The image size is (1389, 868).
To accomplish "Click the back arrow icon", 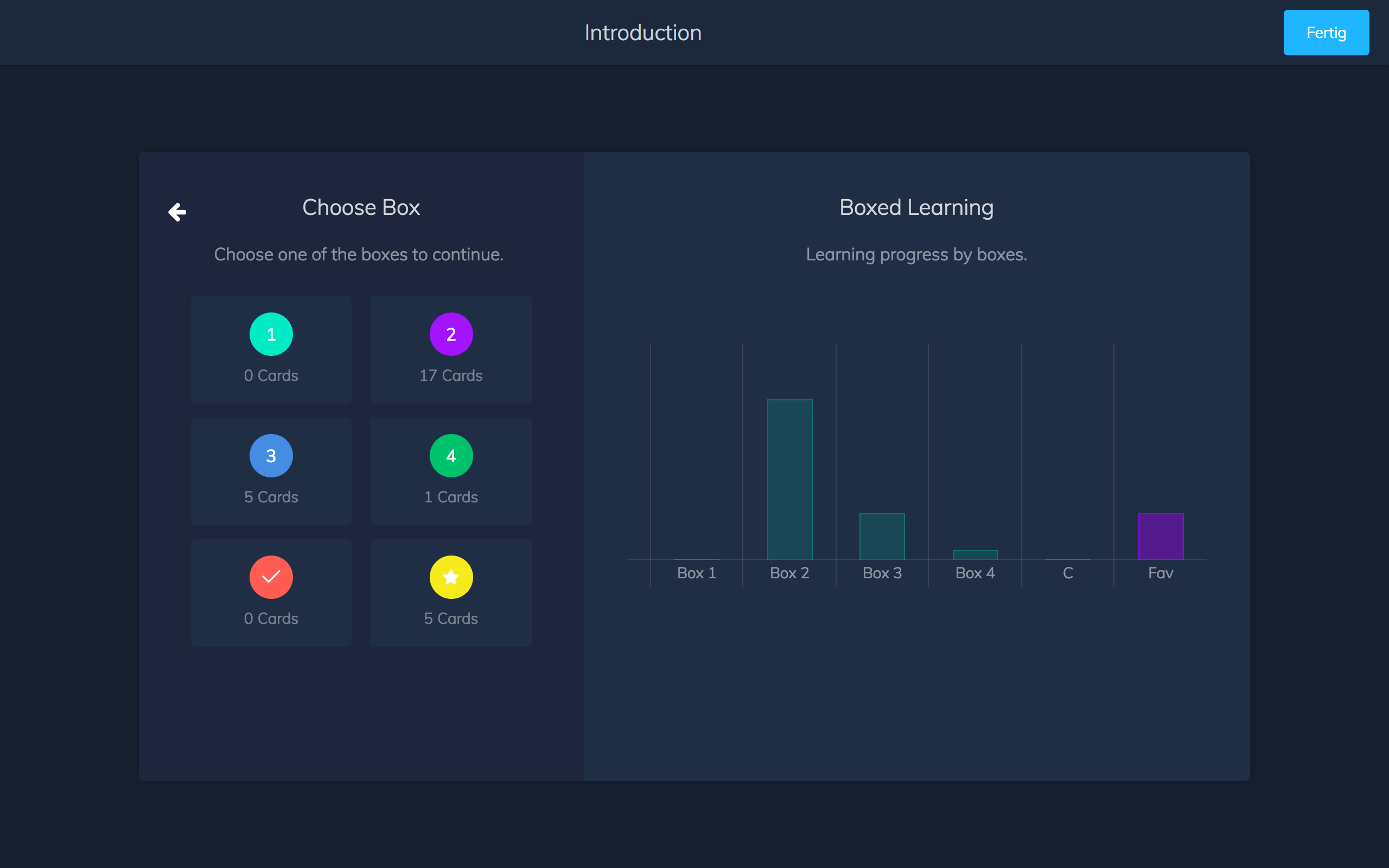I will pos(177,212).
